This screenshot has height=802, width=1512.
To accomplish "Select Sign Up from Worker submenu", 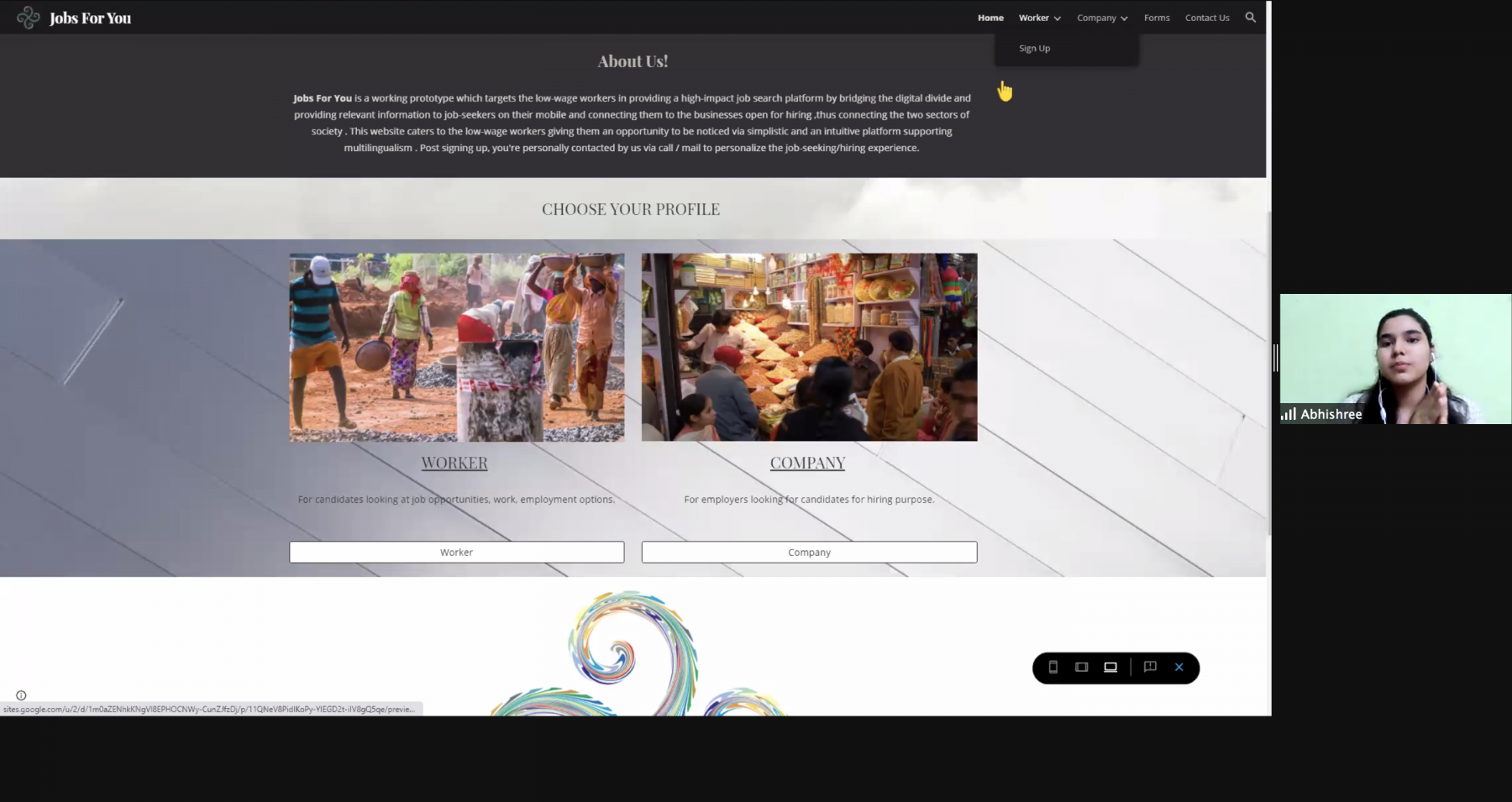I will [1034, 49].
